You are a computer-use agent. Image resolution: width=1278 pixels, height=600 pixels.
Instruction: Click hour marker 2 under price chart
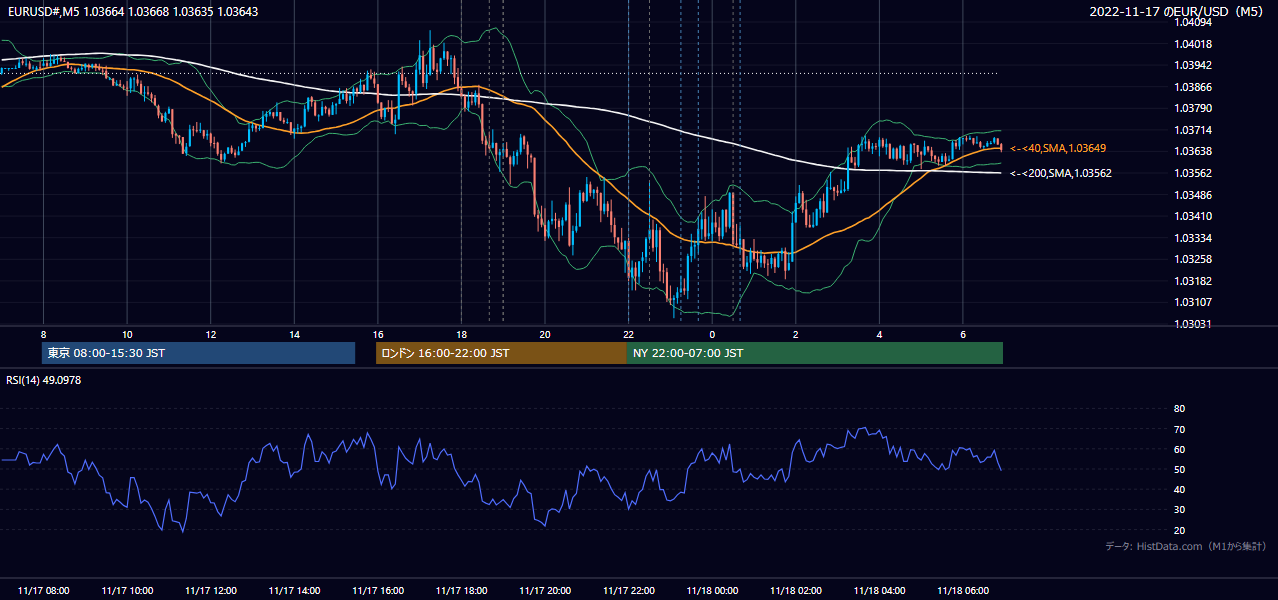pos(796,334)
